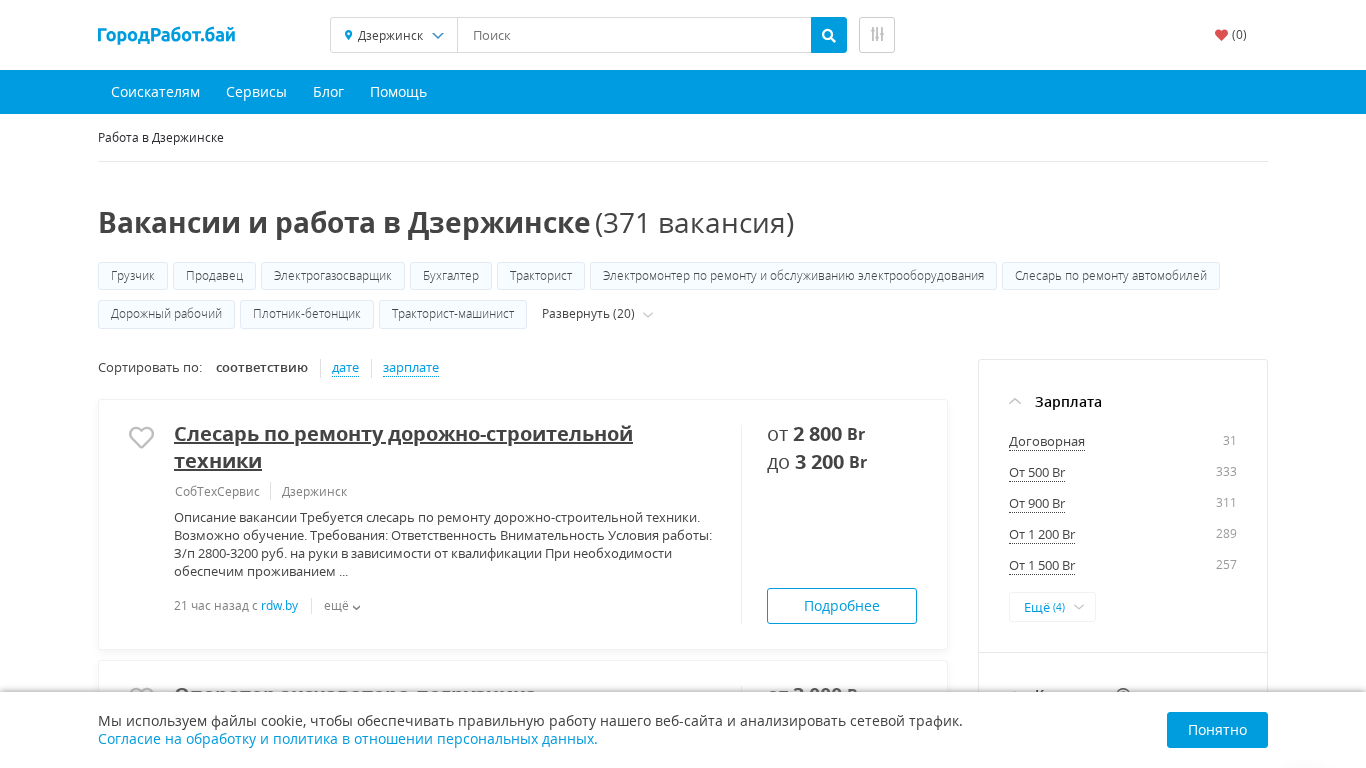Sort vacancies by зарплате

pyautogui.click(x=411, y=368)
